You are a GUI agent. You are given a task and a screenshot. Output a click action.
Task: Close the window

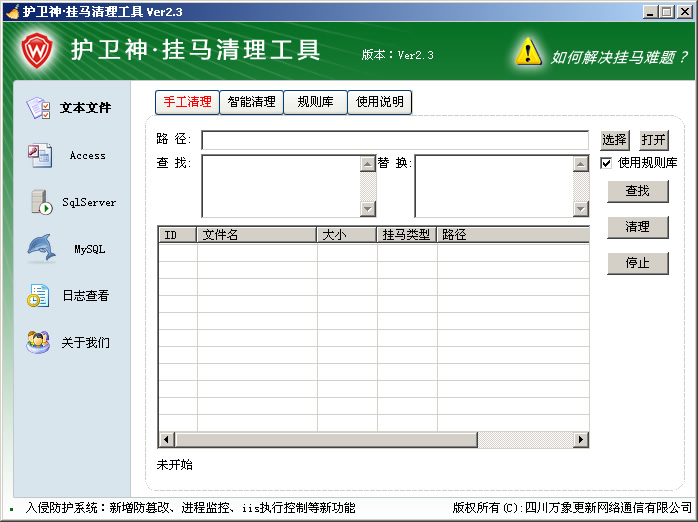(685, 12)
